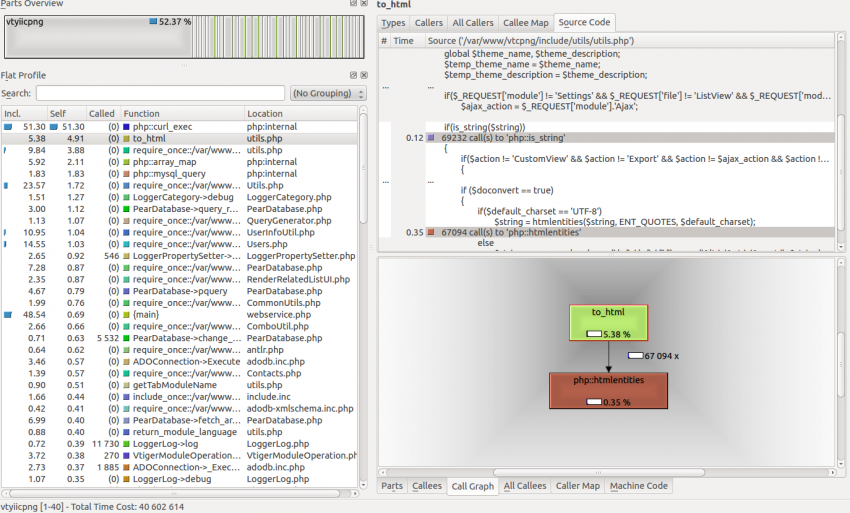The width and height of the screenshot is (850, 513).
Task: Switch to the Callee Map tab
Action: tap(525, 22)
